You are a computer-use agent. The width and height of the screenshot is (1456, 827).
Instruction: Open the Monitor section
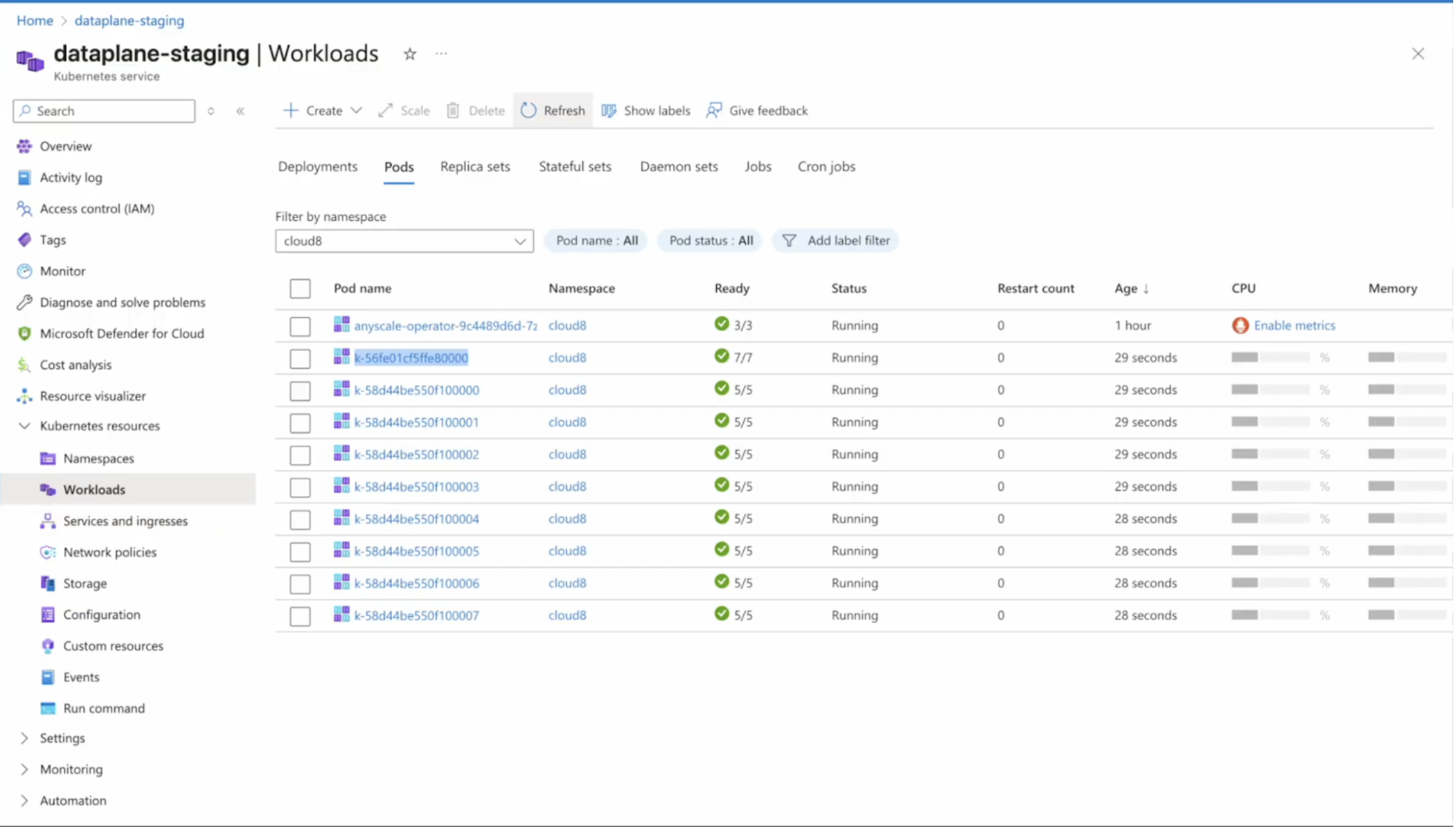click(62, 271)
